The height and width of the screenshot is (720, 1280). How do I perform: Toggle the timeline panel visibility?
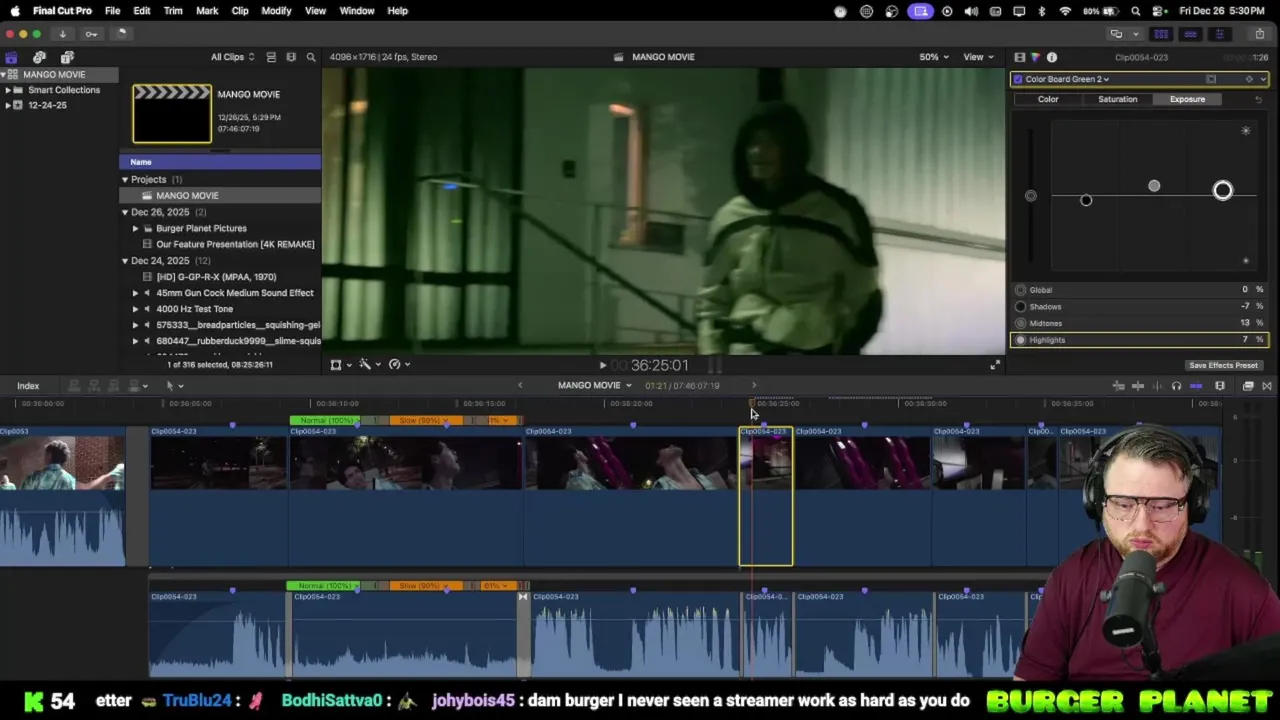(1190, 34)
